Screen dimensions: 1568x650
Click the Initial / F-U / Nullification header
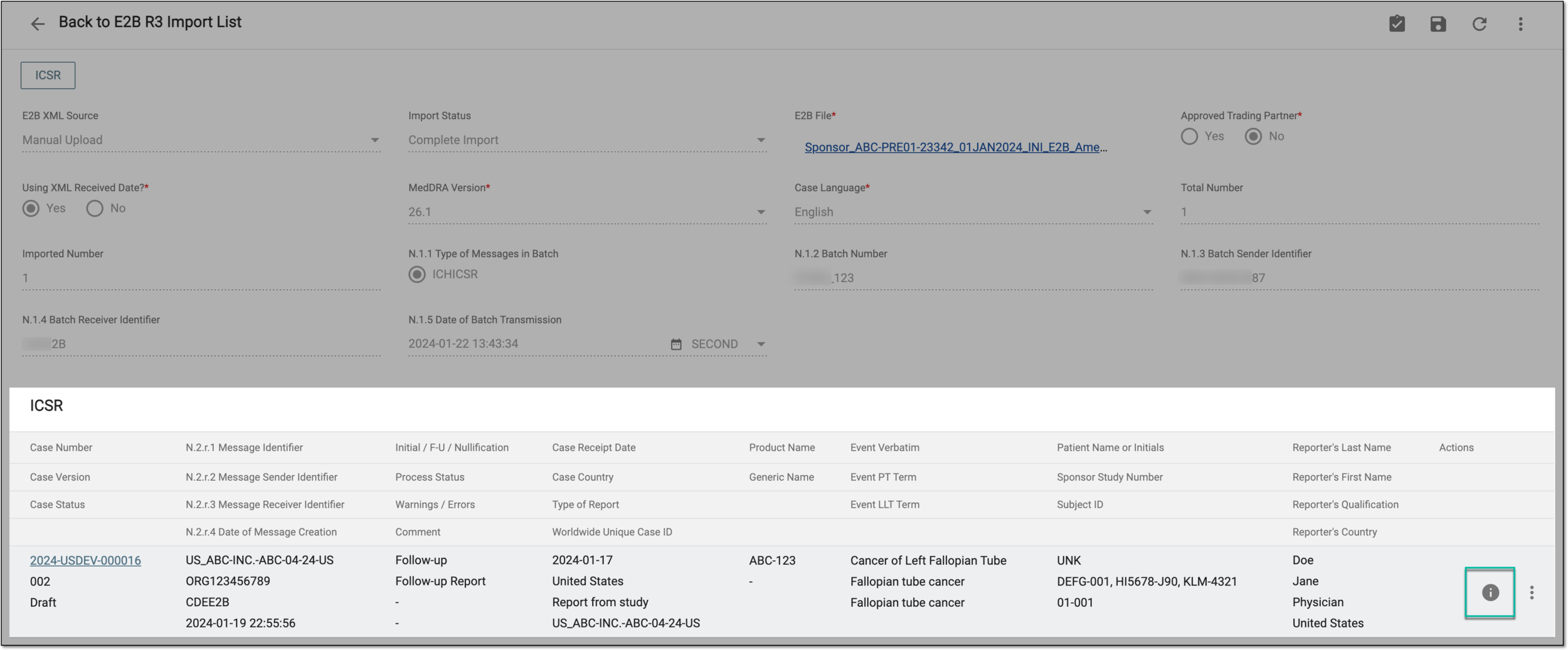(452, 448)
